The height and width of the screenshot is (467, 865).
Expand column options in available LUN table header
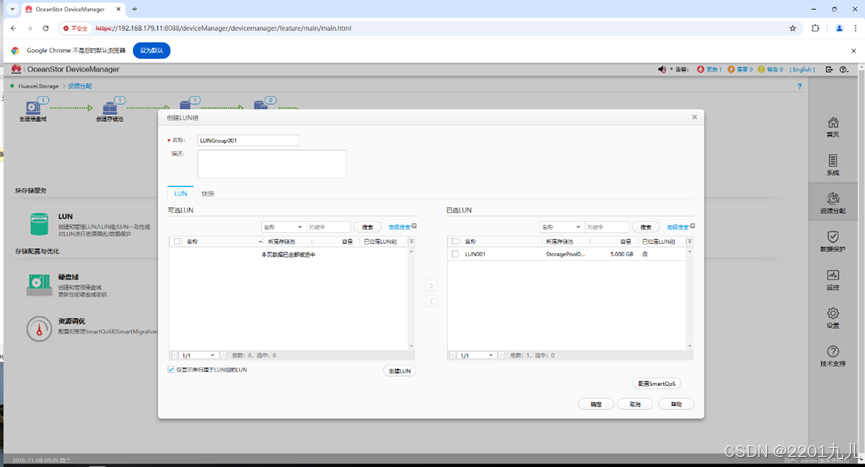[x=411, y=241]
